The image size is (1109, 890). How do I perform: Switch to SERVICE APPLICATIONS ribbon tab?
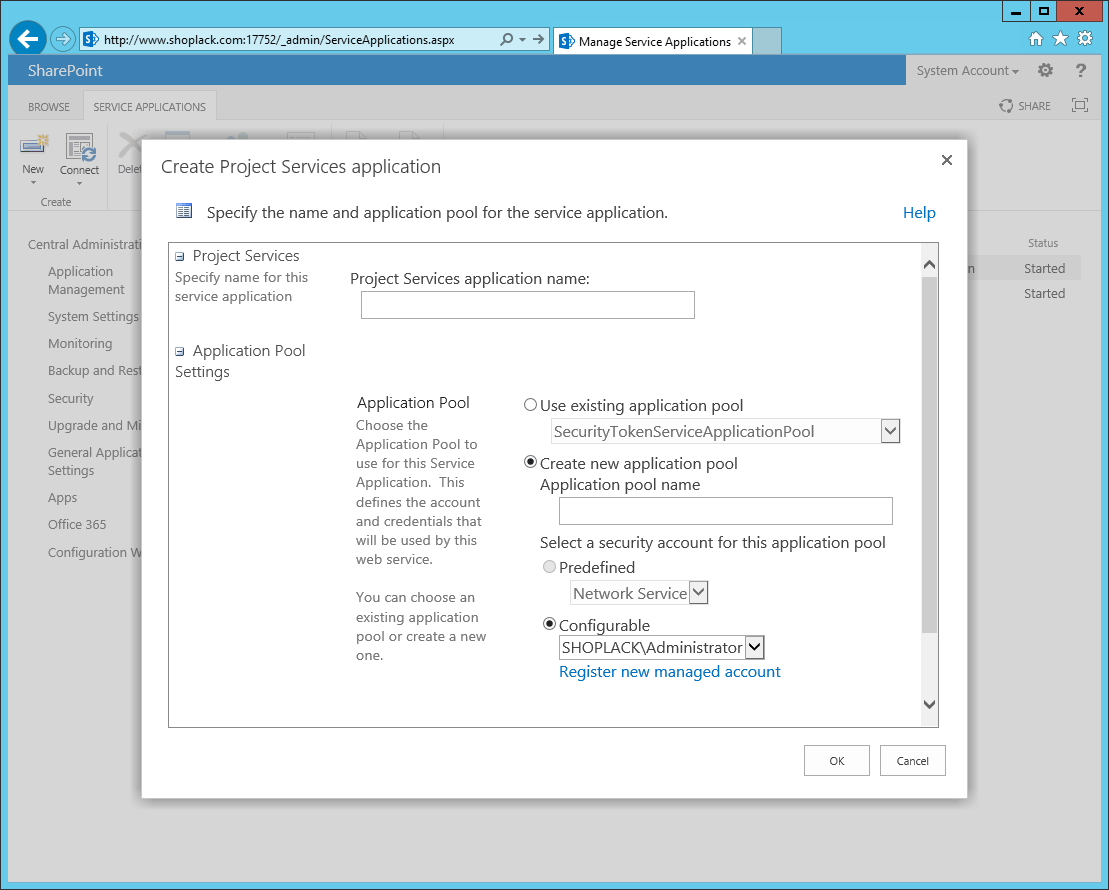(149, 107)
